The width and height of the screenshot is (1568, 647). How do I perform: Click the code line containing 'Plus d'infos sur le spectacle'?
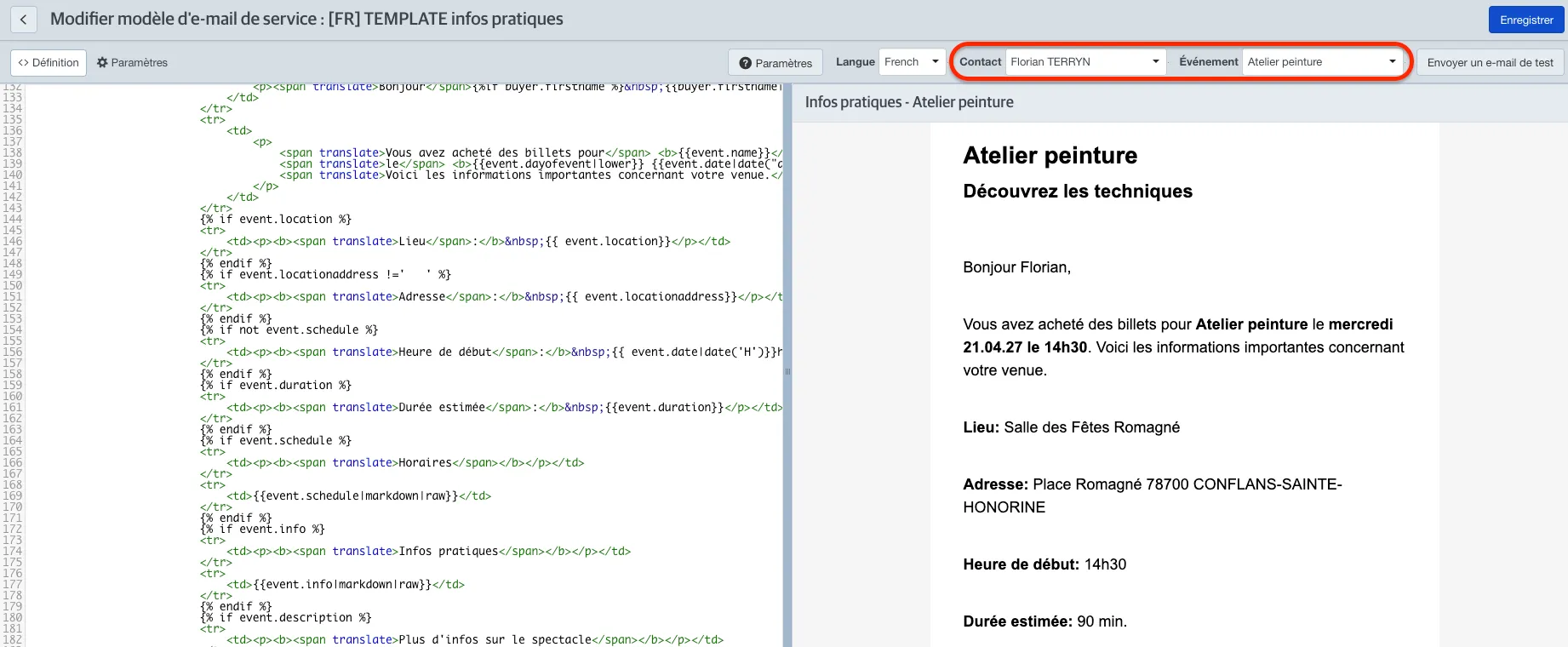click(x=475, y=640)
